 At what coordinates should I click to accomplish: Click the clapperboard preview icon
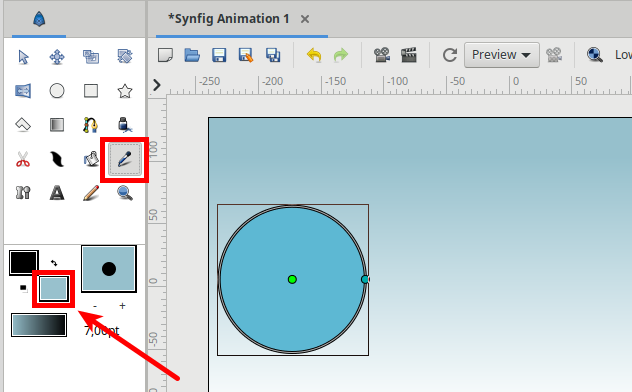[409, 55]
